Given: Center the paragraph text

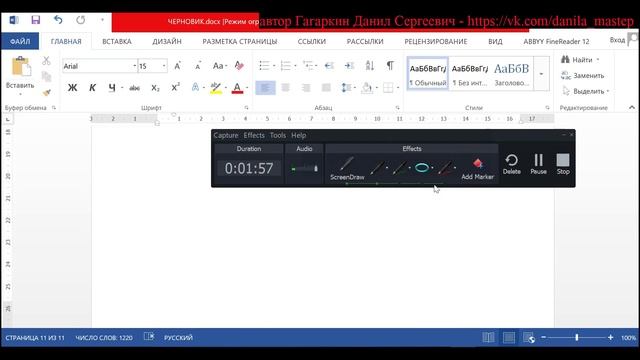Looking at the screenshot, I should [x=285, y=88].
